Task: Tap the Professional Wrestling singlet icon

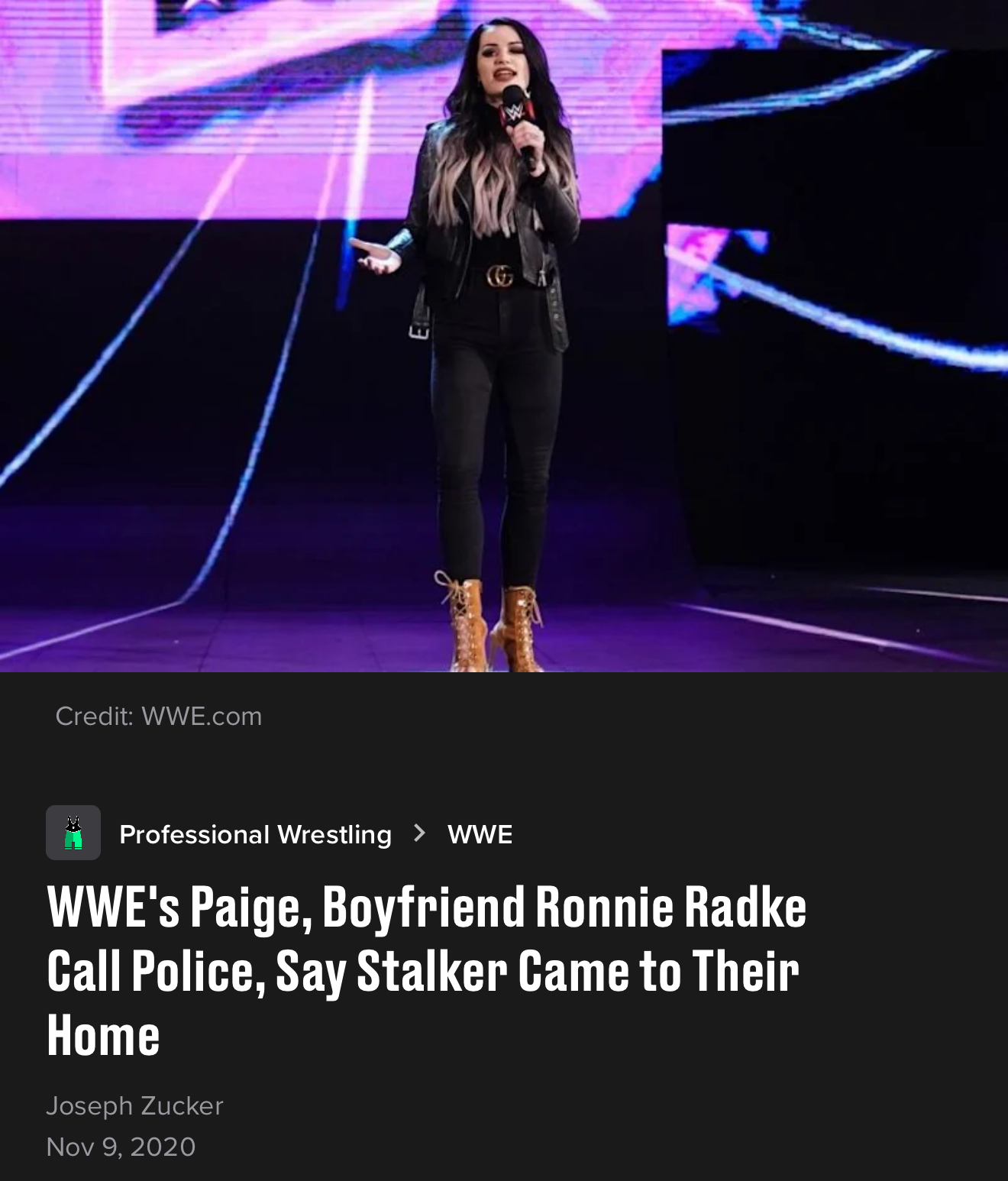Action: pos(73,833)
